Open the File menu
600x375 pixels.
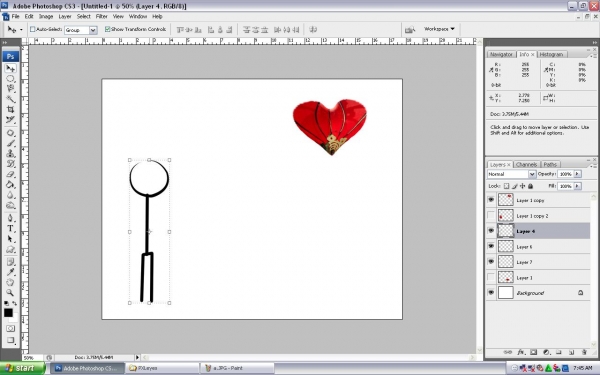pyautogui.click(x=15, y=16)
